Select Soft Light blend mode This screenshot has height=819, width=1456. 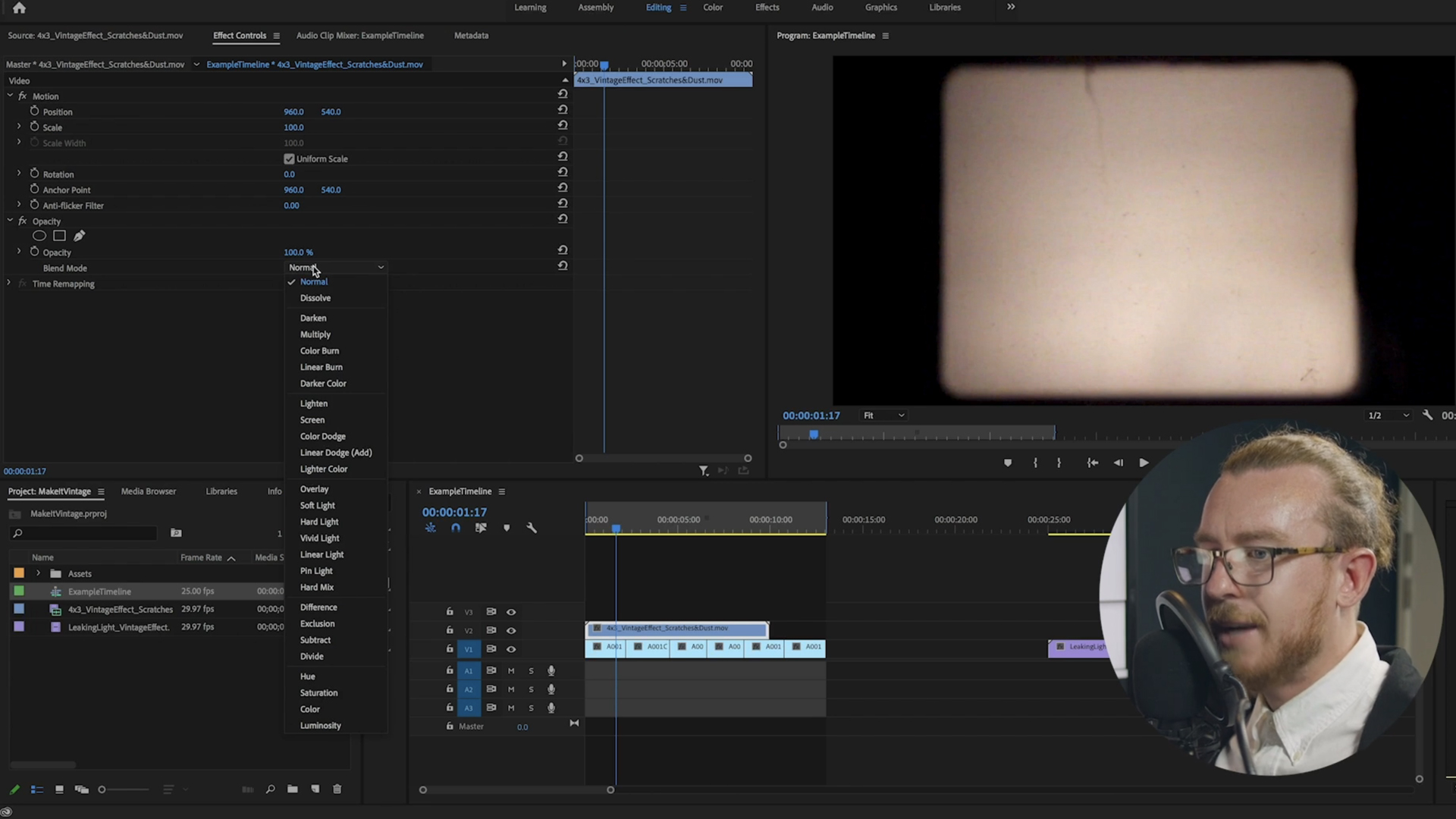[x=317, y=506]
